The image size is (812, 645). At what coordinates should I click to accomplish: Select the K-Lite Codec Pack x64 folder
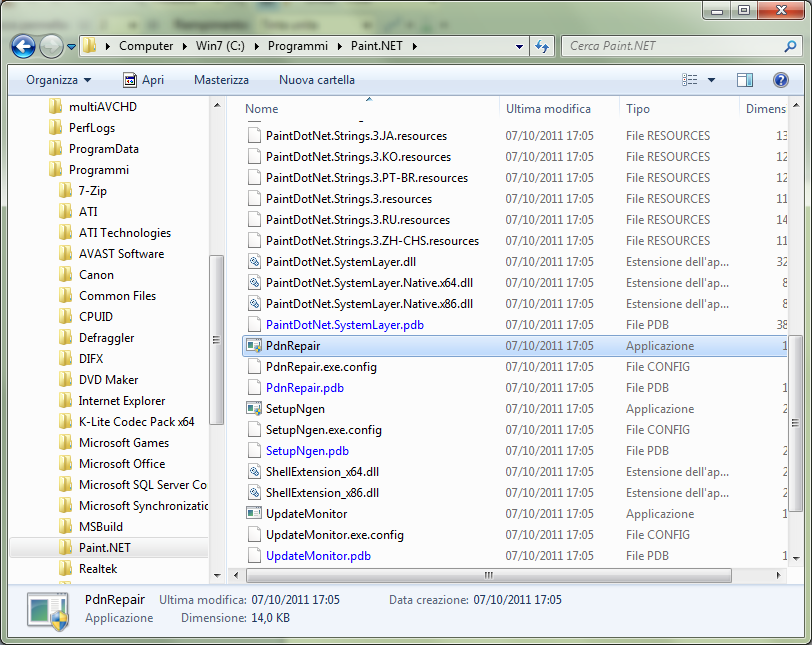[136, 421]
